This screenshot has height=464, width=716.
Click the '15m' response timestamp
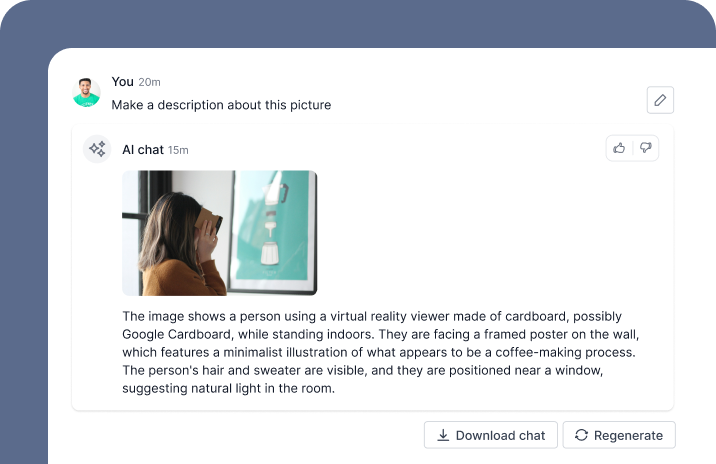click(x=178, y=150)
